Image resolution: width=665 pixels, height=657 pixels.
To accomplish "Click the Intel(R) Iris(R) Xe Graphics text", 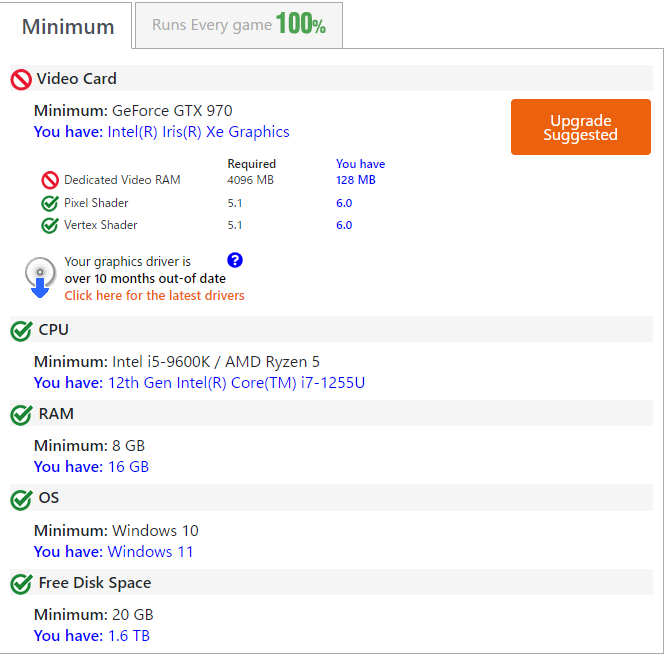I will coord(198,132).
